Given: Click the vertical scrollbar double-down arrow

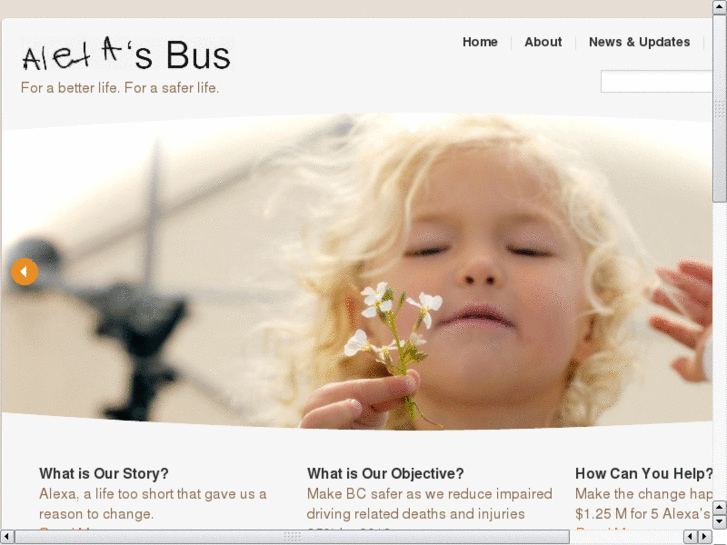Looking at the screenshot, I should click(x=719, y=522).
